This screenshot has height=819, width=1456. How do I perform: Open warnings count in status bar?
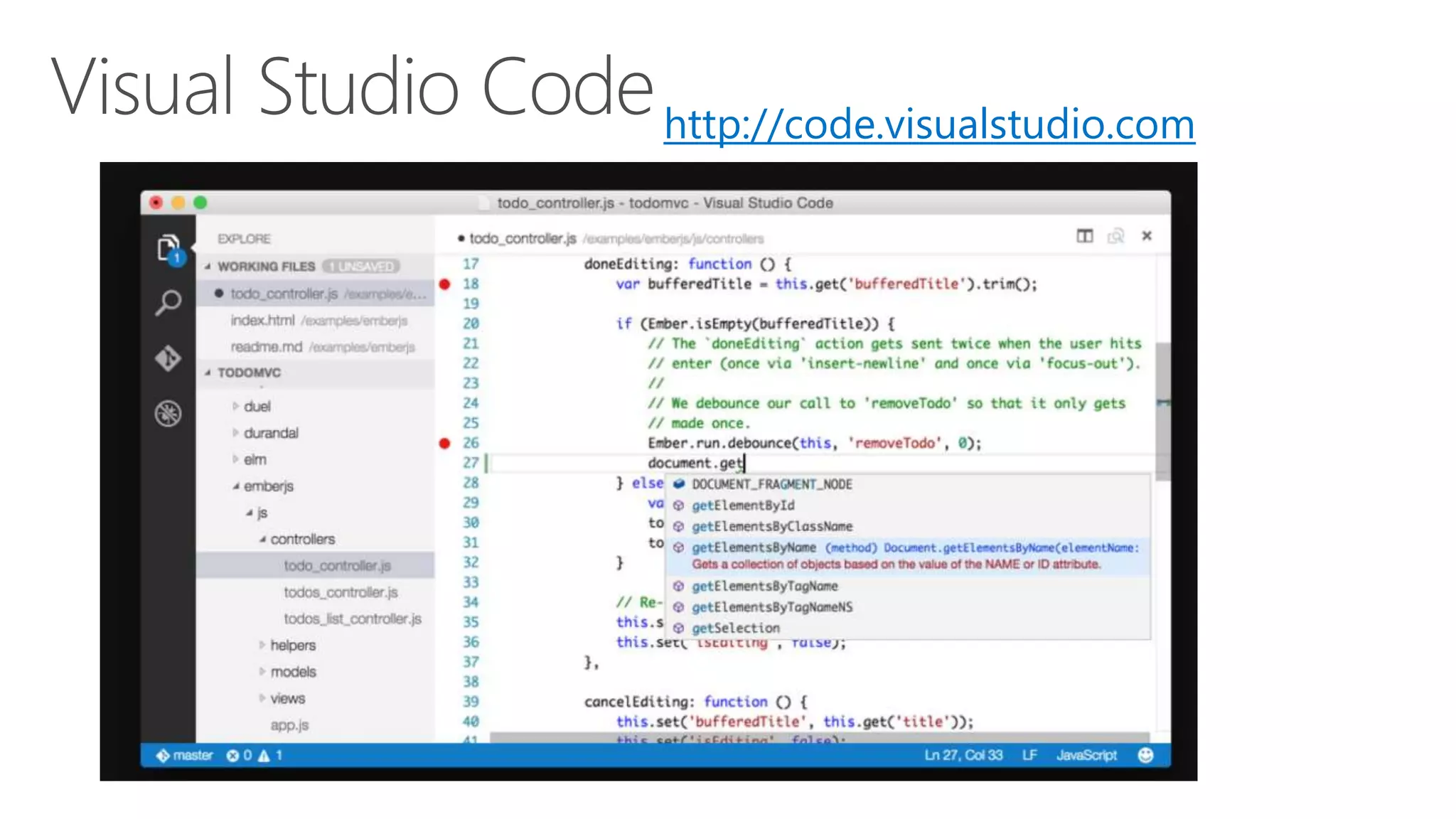(270, 755)
